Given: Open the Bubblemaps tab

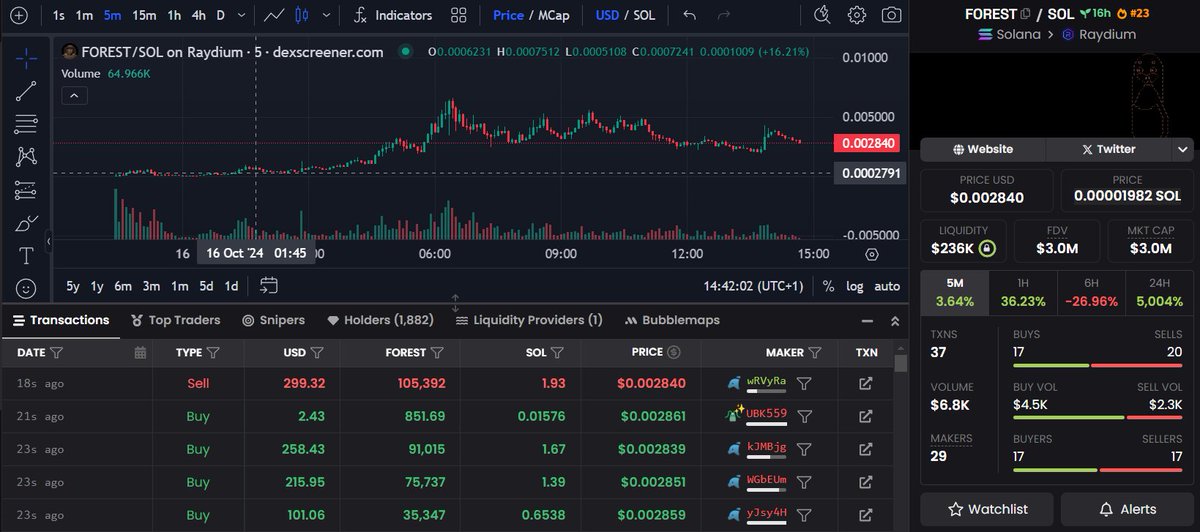Looking at the screenshot, I should (672, 320).
